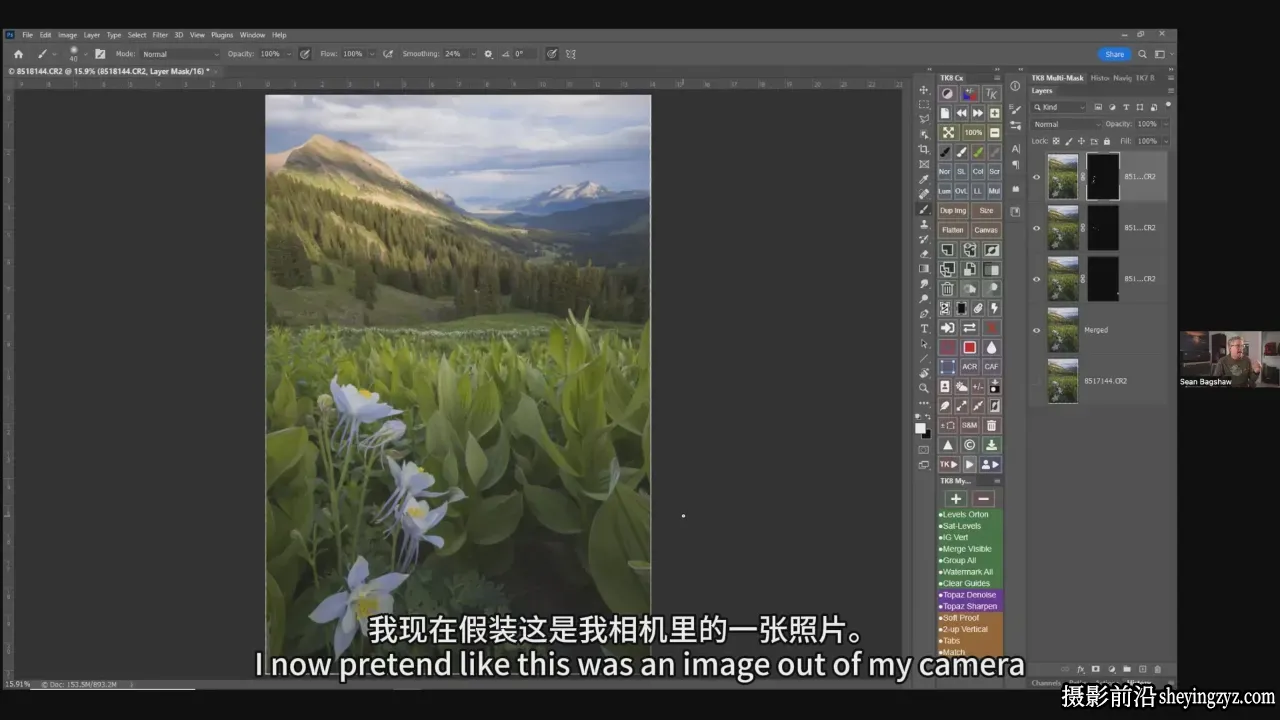Select the Eyedropper tool
The width and height of the screenshot is (1280, 720).
[x=924, y=179]
